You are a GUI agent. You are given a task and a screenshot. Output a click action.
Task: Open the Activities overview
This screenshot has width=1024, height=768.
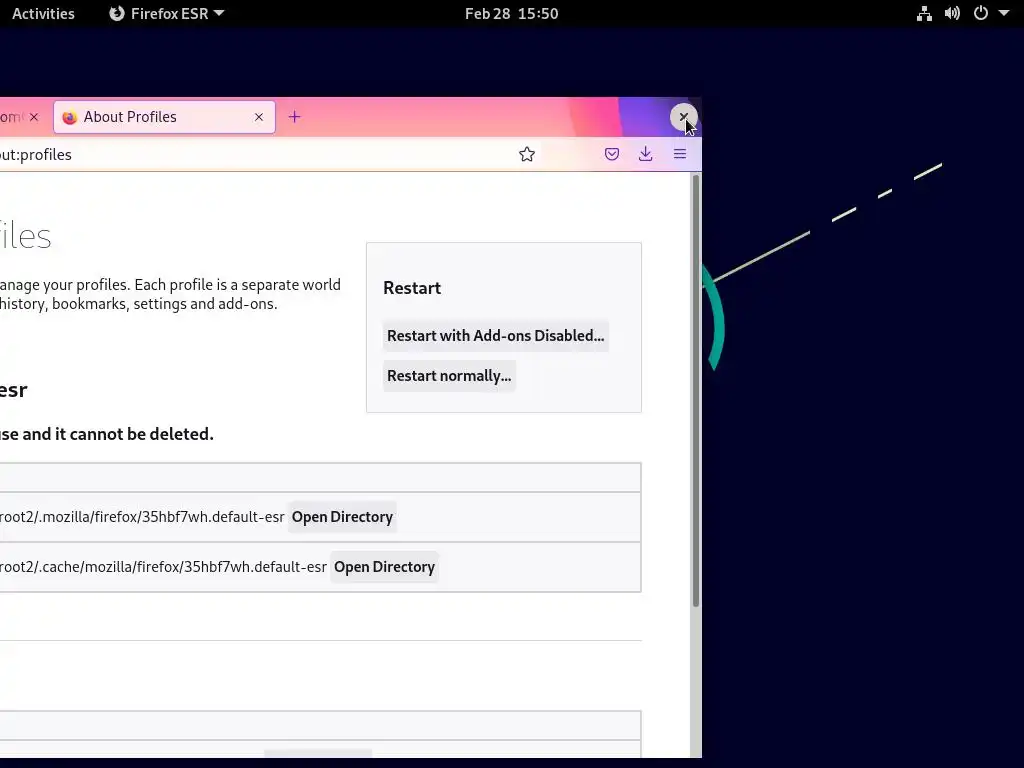coord(43,14)
